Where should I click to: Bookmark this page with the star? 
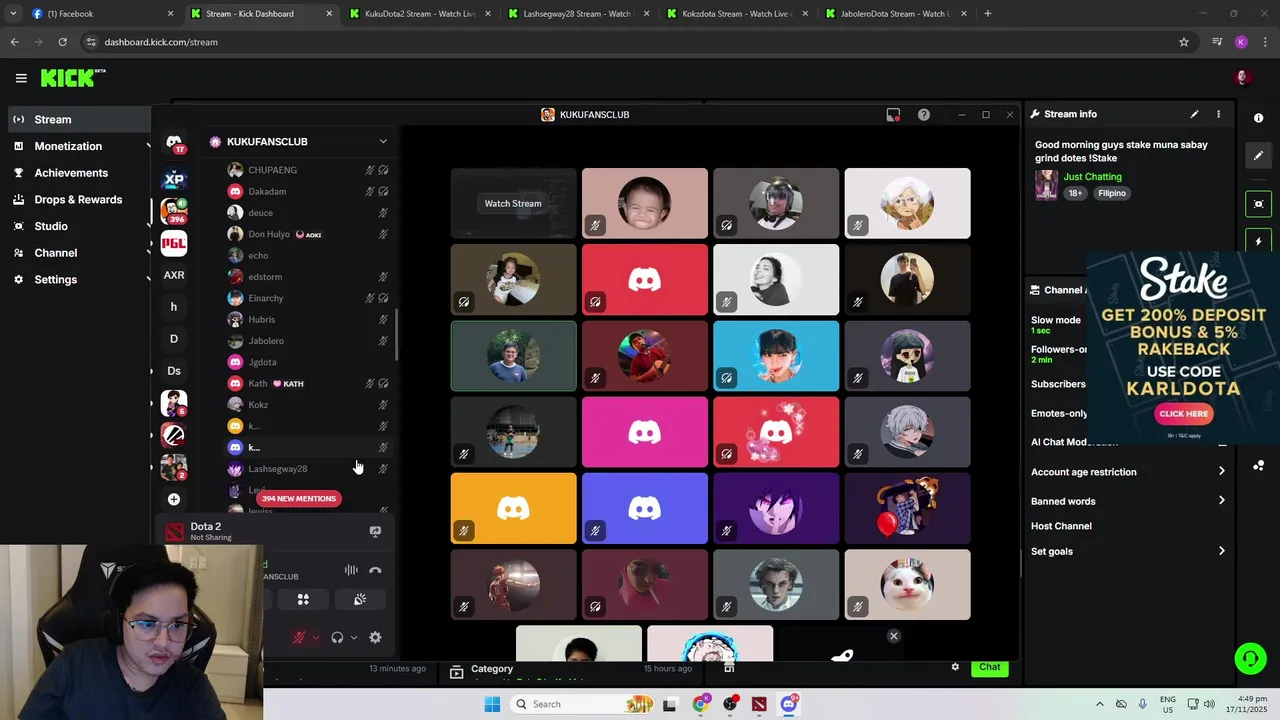click(1184, 42)
